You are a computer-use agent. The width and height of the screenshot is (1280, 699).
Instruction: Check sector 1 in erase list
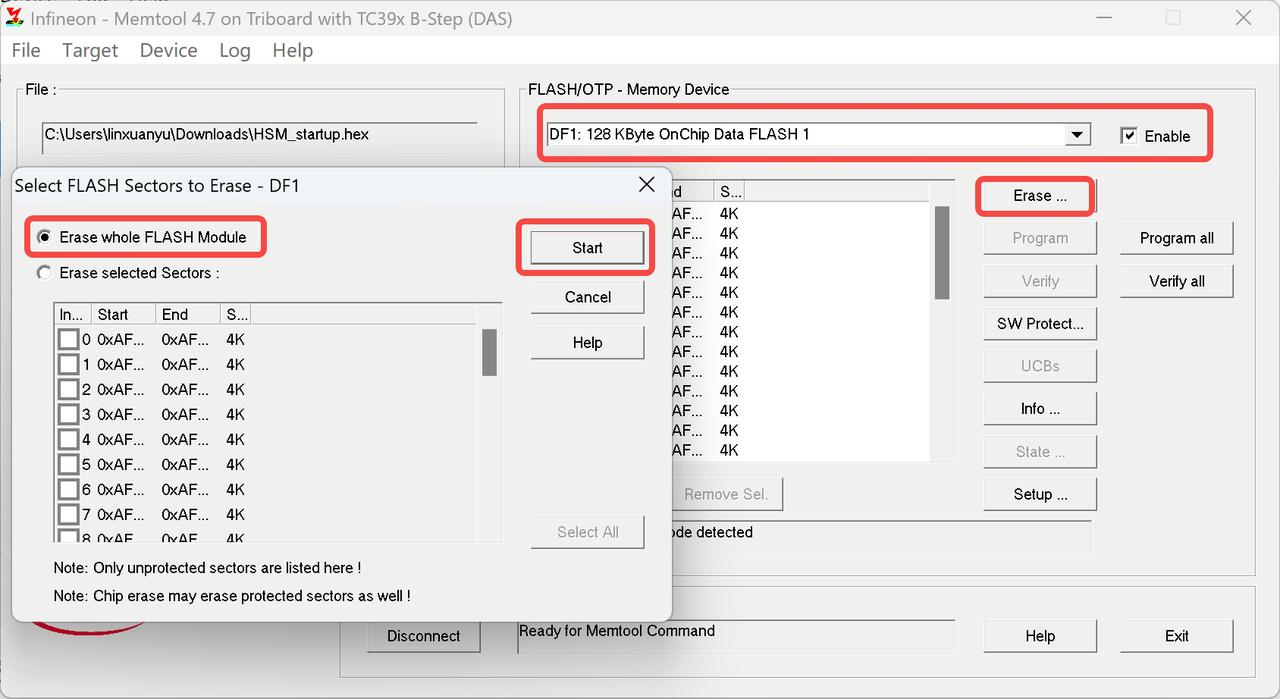point(68,364)
